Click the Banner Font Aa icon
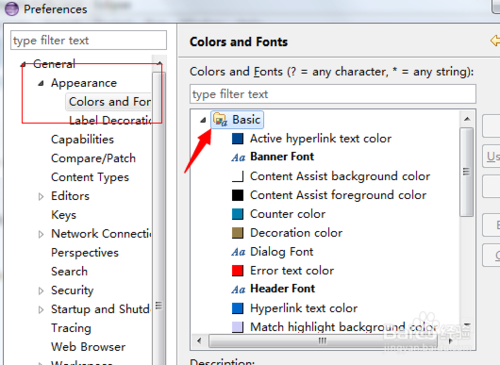Image resolution: width=500 pixels, height=365 pixels. 238,157
